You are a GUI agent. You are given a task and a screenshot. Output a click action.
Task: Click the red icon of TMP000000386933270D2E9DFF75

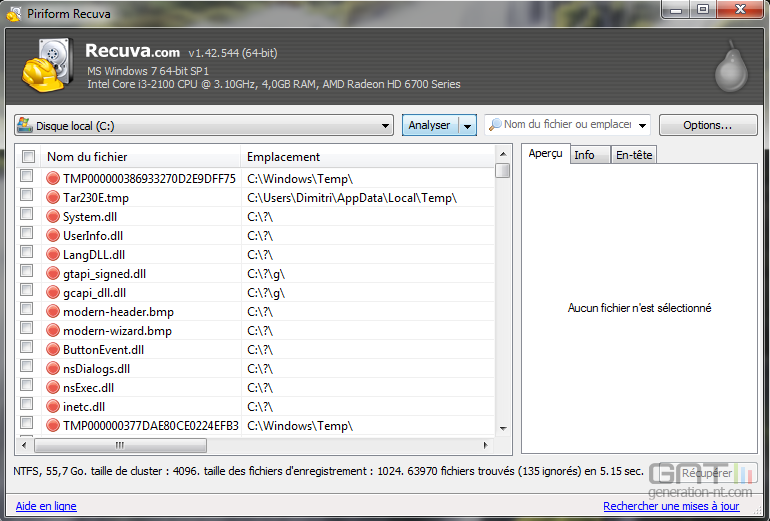[x=53, y=178]
